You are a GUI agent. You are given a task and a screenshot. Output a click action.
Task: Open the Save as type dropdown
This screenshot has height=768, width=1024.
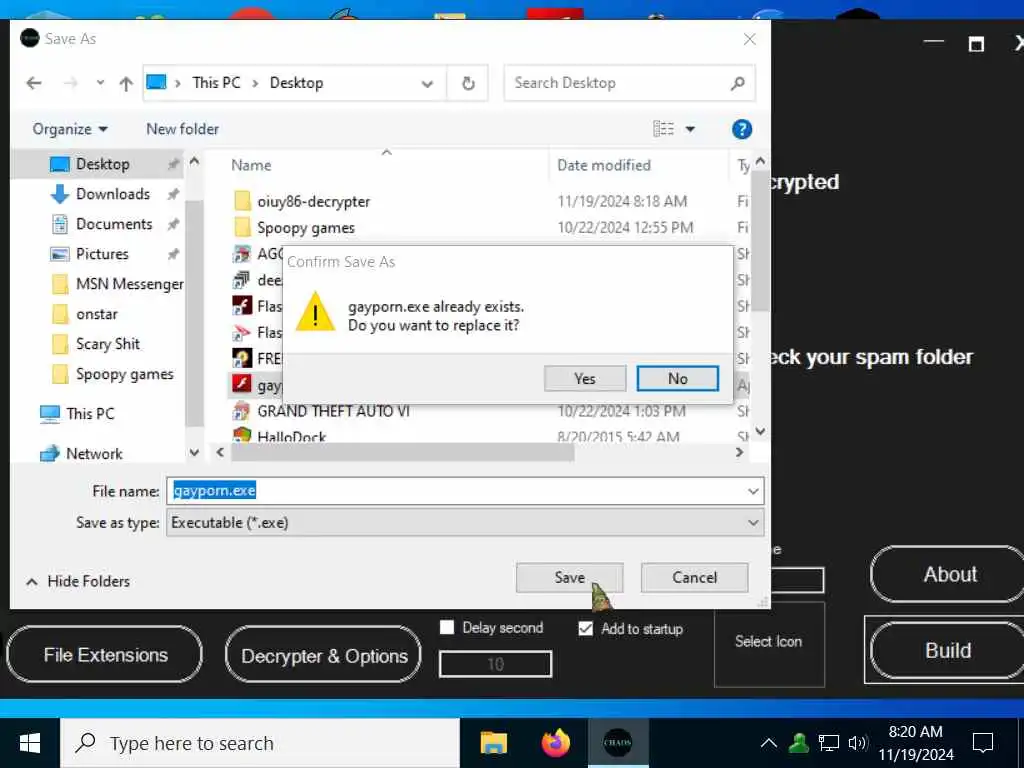pos(465,522)
